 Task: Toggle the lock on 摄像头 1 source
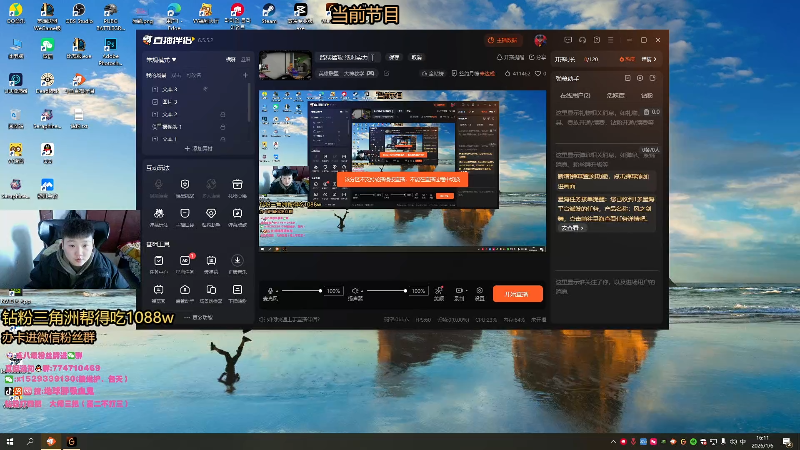tap(222, 127)
